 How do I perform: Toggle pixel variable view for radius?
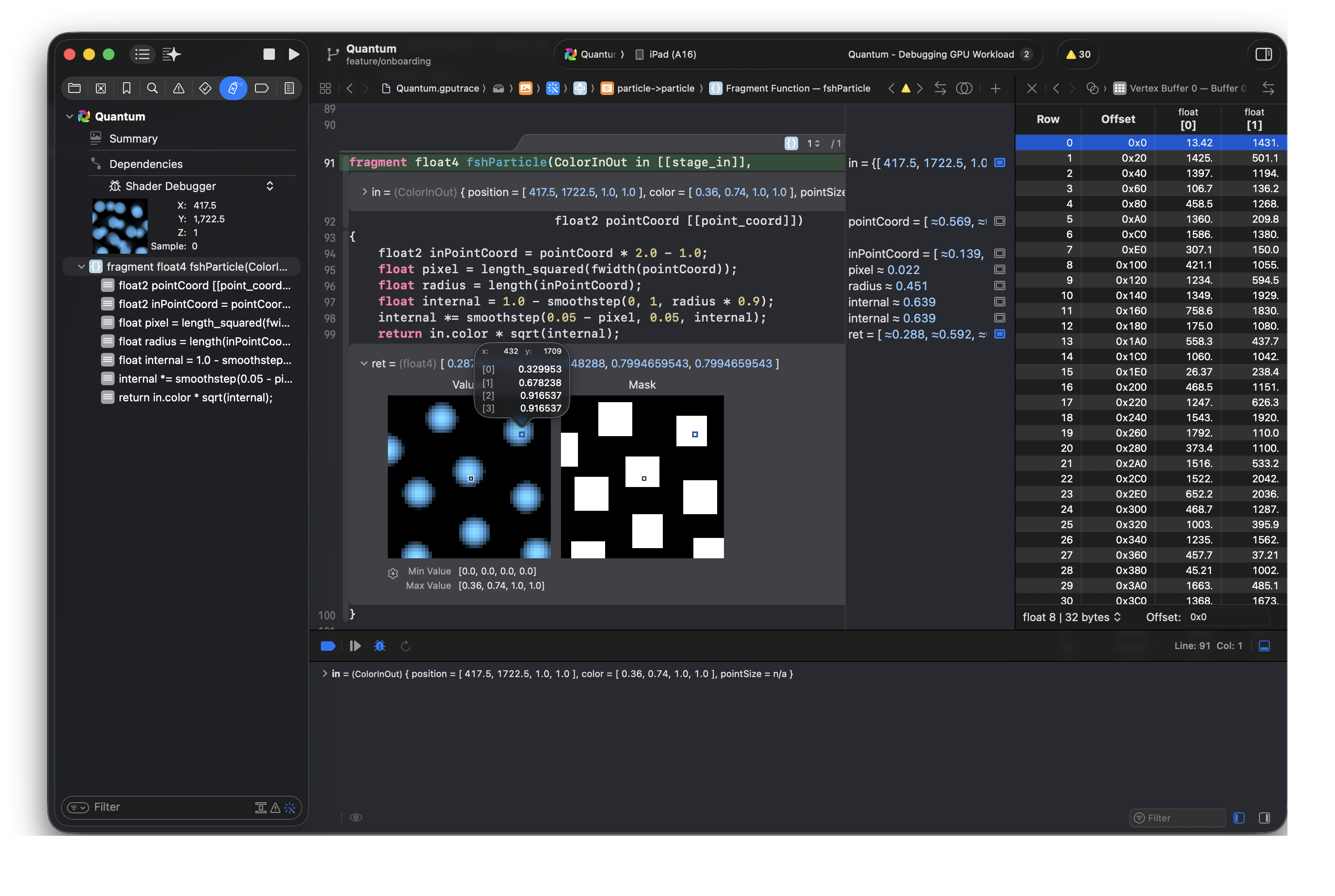pyautogui.click(x=999, y=286)
